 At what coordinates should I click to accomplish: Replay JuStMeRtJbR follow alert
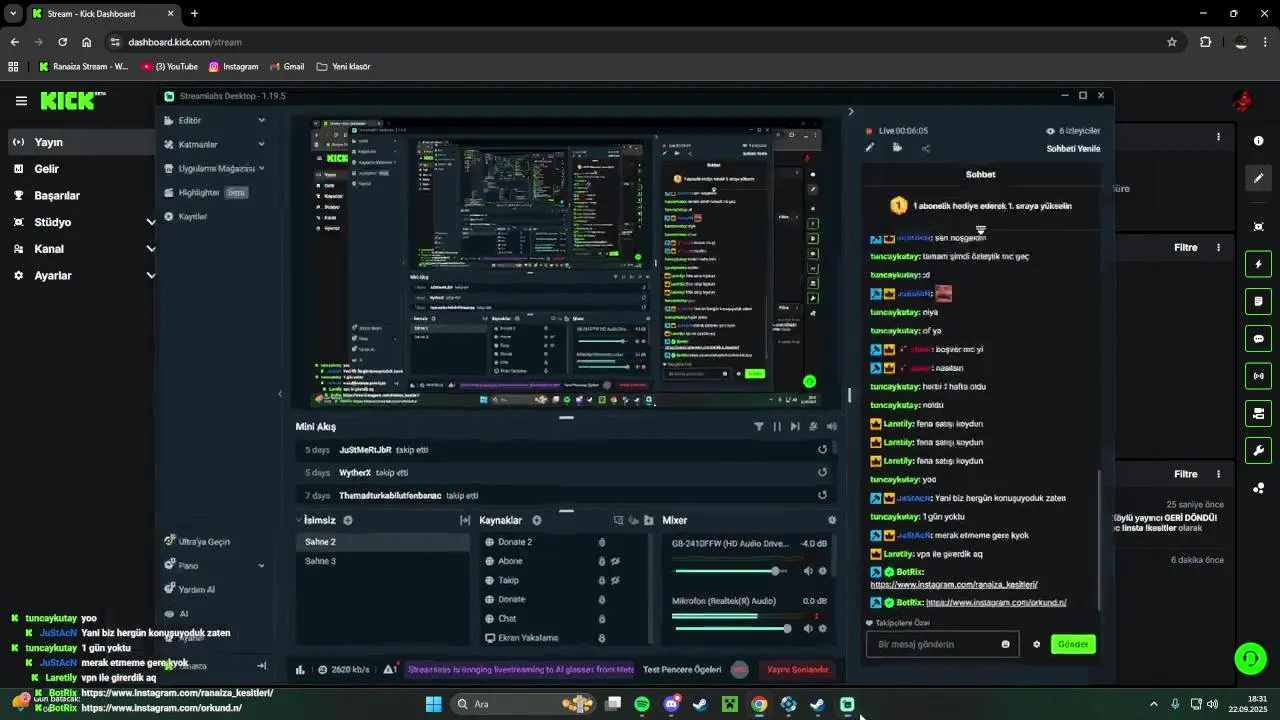click(x=822, y=450)
